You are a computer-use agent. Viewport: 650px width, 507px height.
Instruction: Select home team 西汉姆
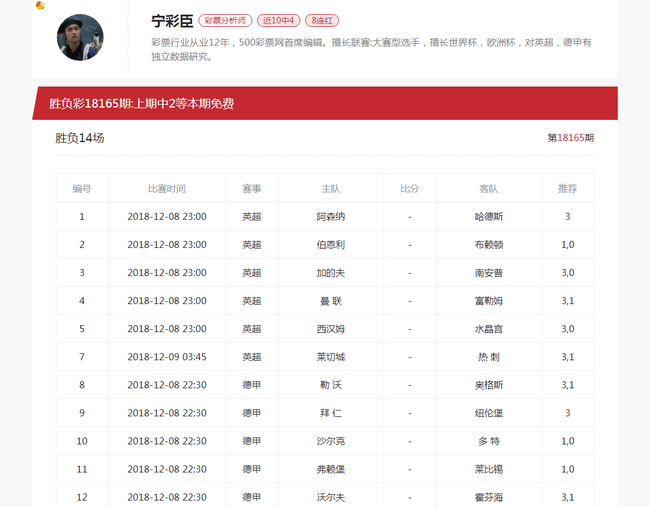point(331,329)
